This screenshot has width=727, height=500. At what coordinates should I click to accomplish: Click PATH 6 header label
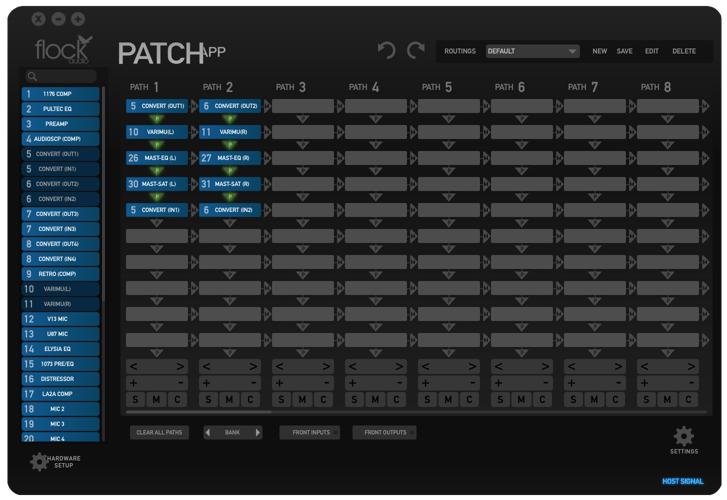[x=510, y=87]
